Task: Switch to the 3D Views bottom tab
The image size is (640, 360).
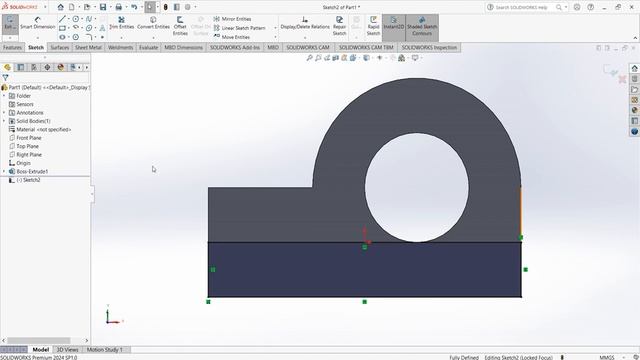Action: tap(67, 350)
